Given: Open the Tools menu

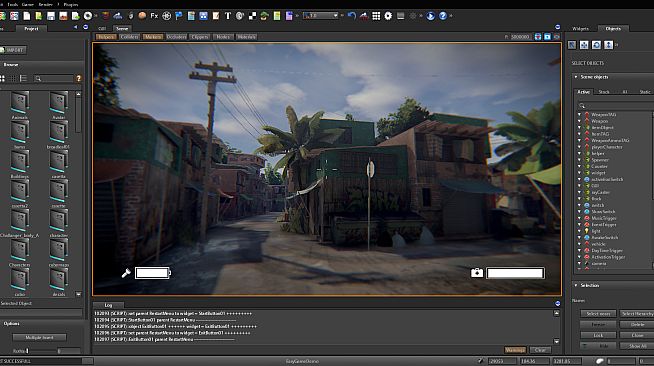Looking at the screenshot, I should pyautogui.click(x=13, y=4).
